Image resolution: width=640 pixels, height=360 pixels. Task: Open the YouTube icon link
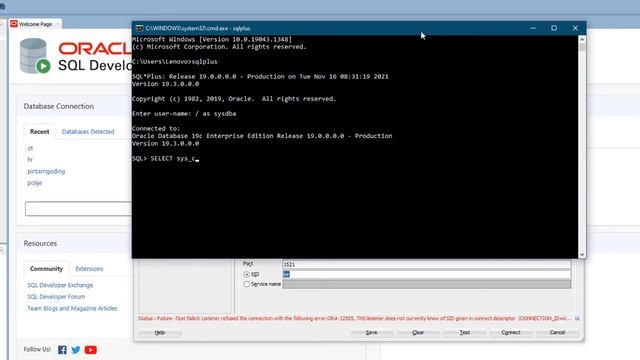tap(91, 350)
